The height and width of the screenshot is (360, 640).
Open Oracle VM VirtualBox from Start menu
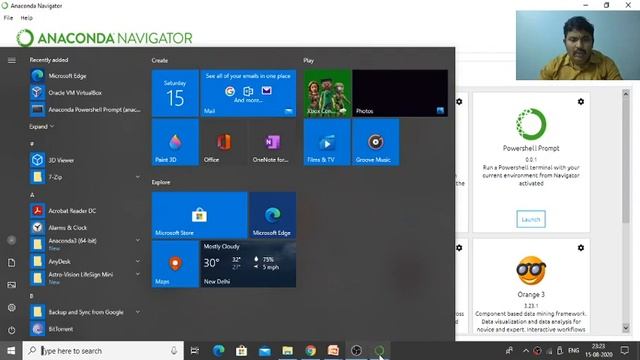(85, 93)
